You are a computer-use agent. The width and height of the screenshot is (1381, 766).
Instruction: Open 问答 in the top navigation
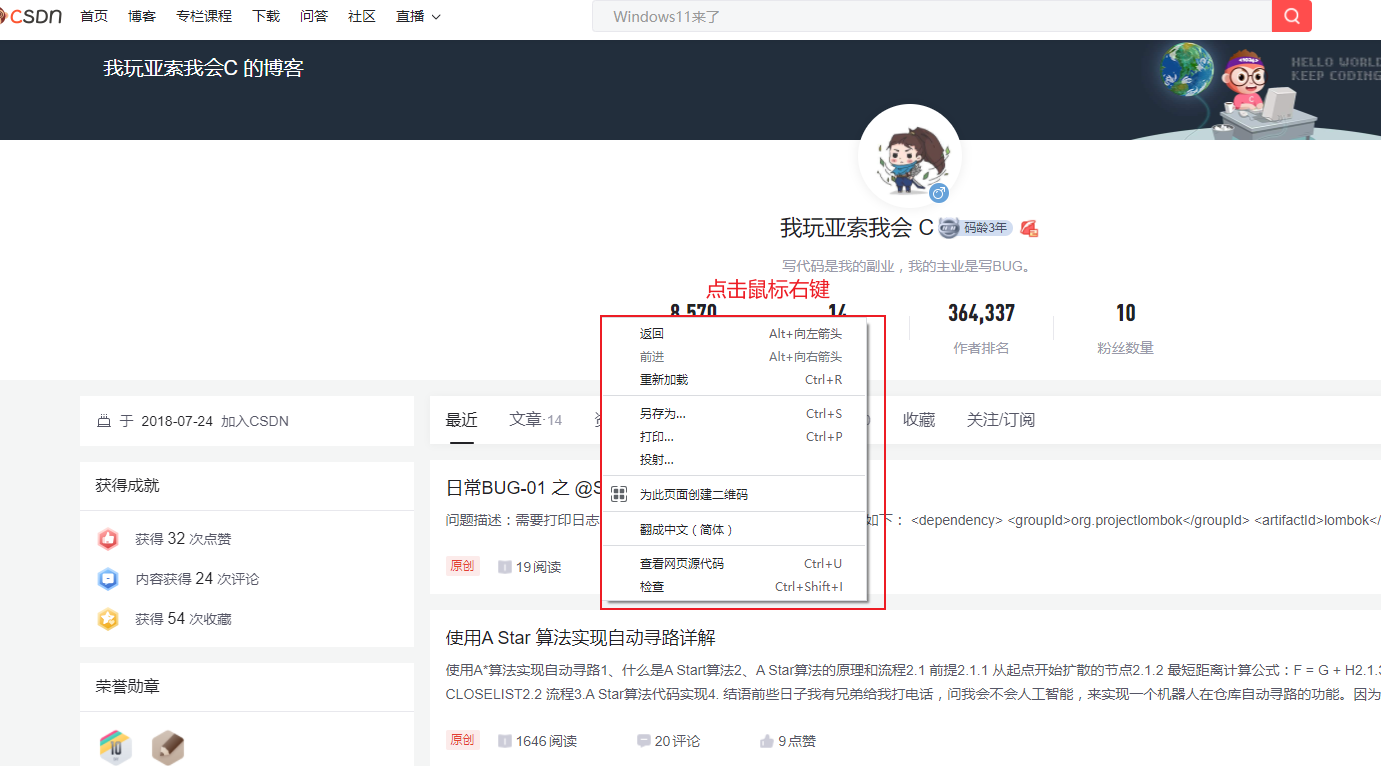pyautogui.click(x=314, y=16)
